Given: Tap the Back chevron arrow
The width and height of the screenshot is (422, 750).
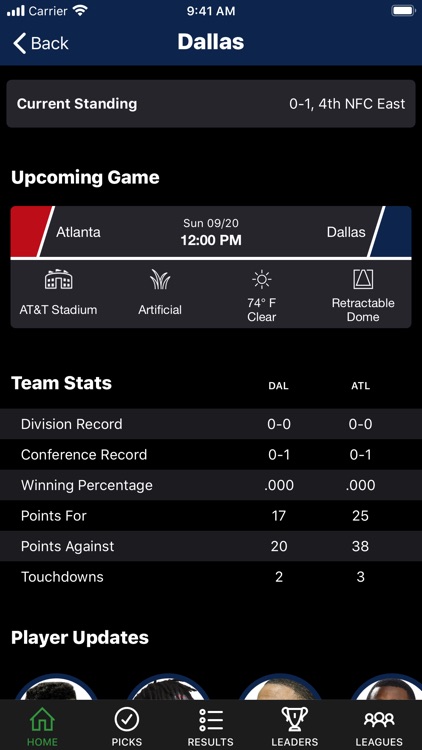Looking at the screenshot, I should point(19,43).
